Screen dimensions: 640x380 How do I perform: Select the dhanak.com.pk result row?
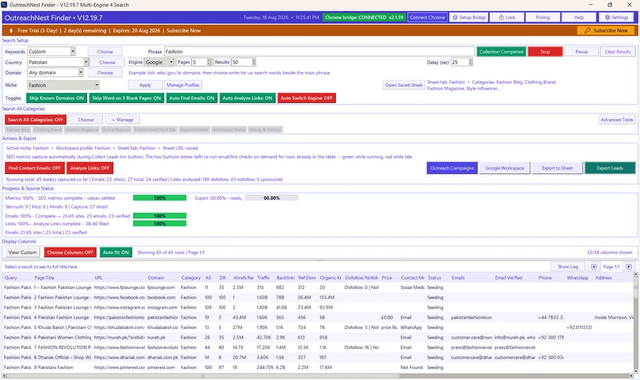tap(318, 358)
